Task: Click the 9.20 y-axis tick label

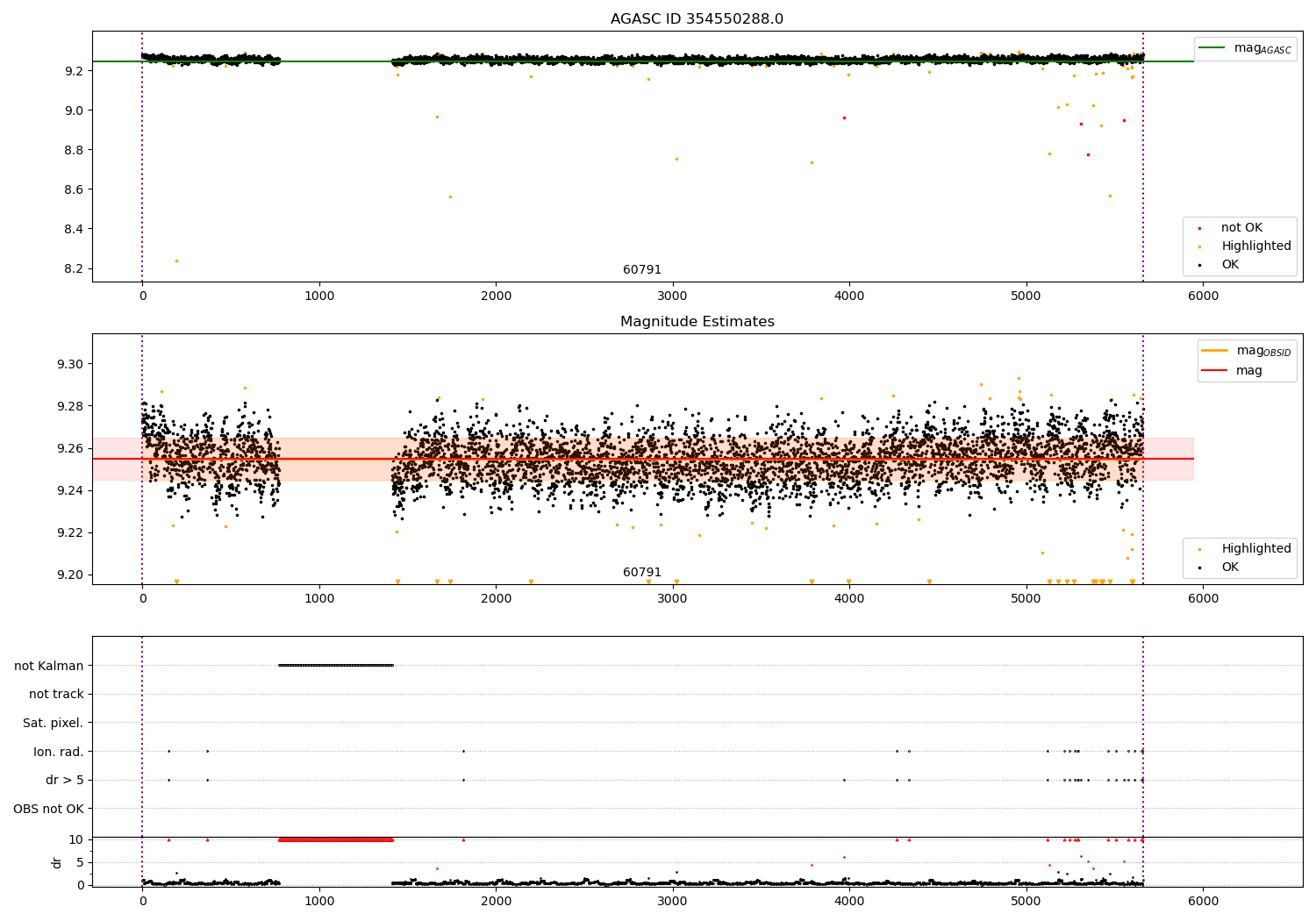Action: [x=69, y=575]
